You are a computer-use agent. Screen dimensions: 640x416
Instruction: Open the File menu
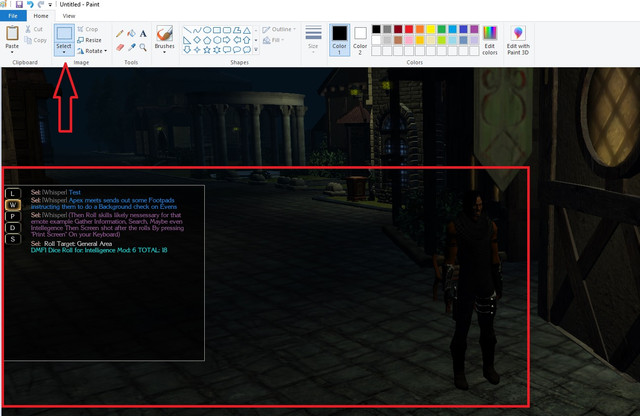point(13,16)
